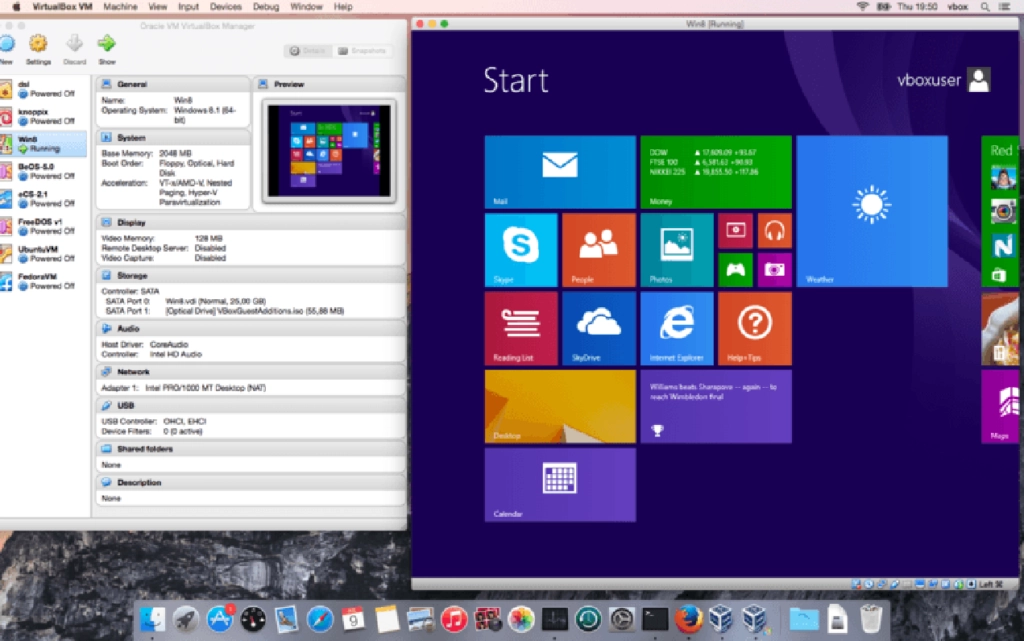1024x641 pixels.
Task: Switch to the Snapshots view button
Action: (363, 50)
